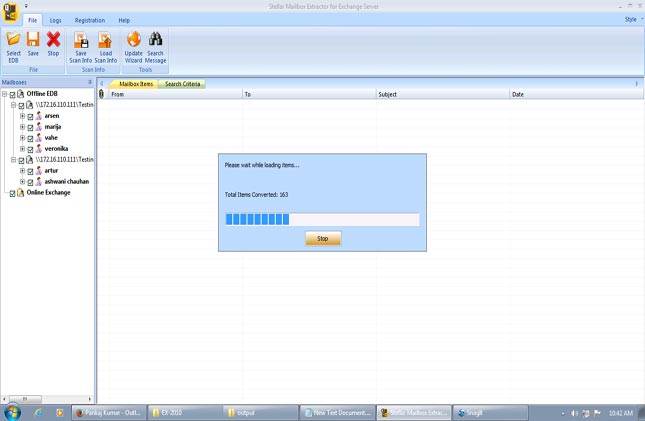Screen dimensions: 645x421
Task: Switch to Search Criteria tab
Action: (182, 84)
